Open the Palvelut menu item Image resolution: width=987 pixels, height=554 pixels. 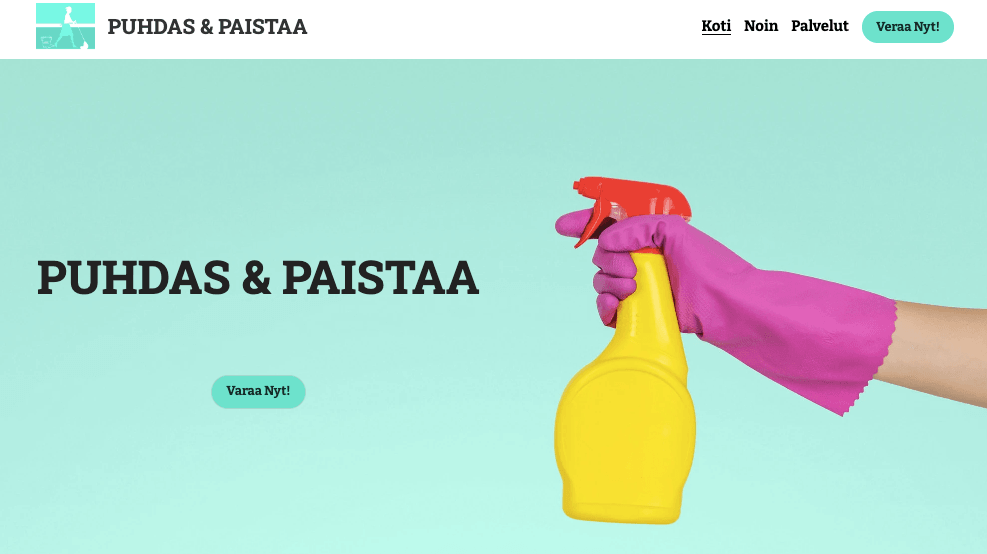click(x=820, y=26)
